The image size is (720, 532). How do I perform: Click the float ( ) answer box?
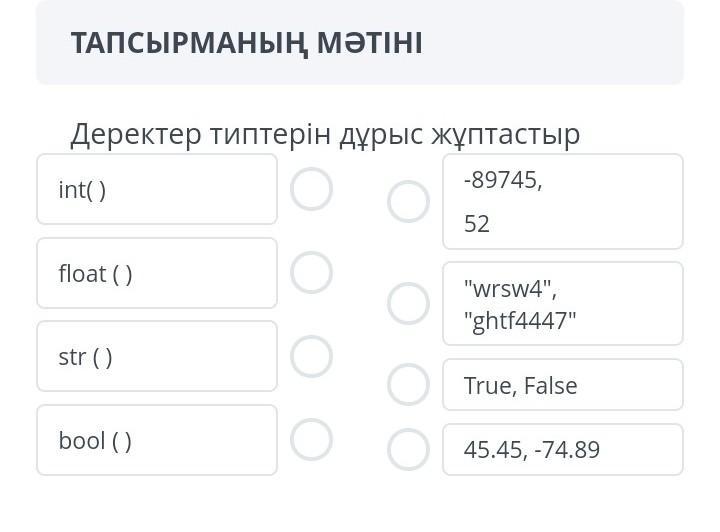tap(157, 273)
